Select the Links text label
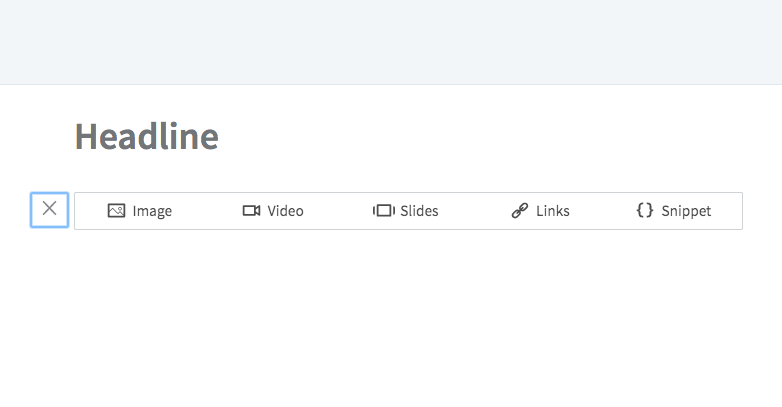Image resolution: width=782 pixels, height=407 pixels. (553, 211)
